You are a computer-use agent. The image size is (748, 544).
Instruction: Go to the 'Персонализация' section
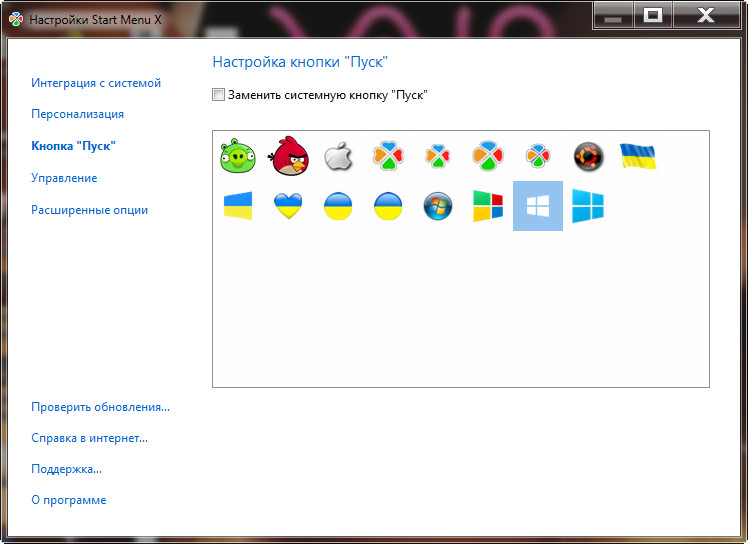(77, 114)
